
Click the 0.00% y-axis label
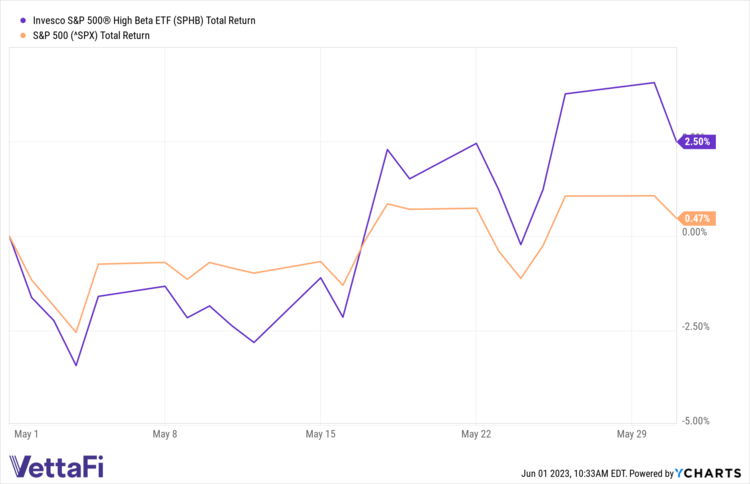(x=693, y=232)
